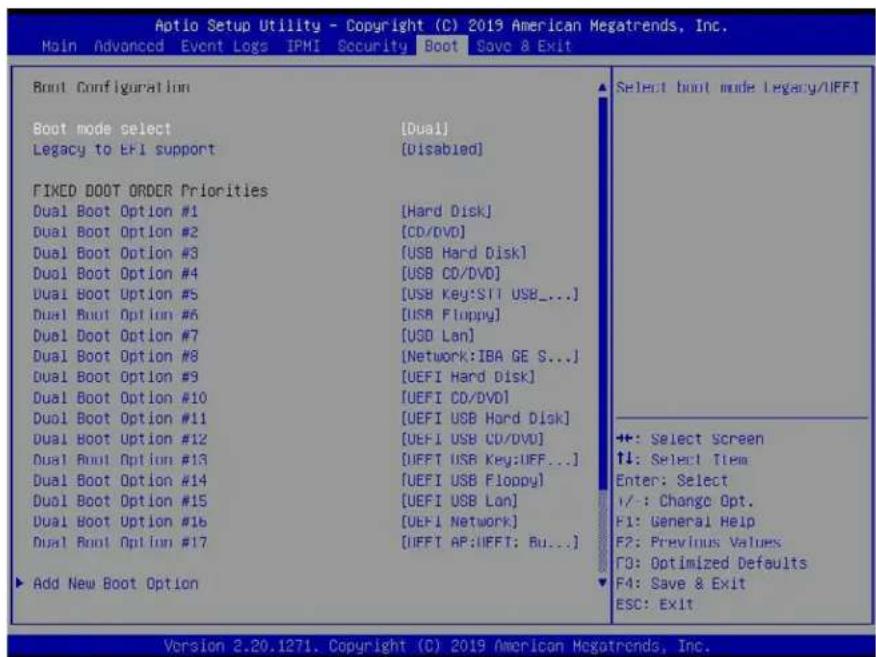Open Dual Boot Option #5 USB Key value
The width and height of the screenshot is (876, 657).
[x=490, y=294]
